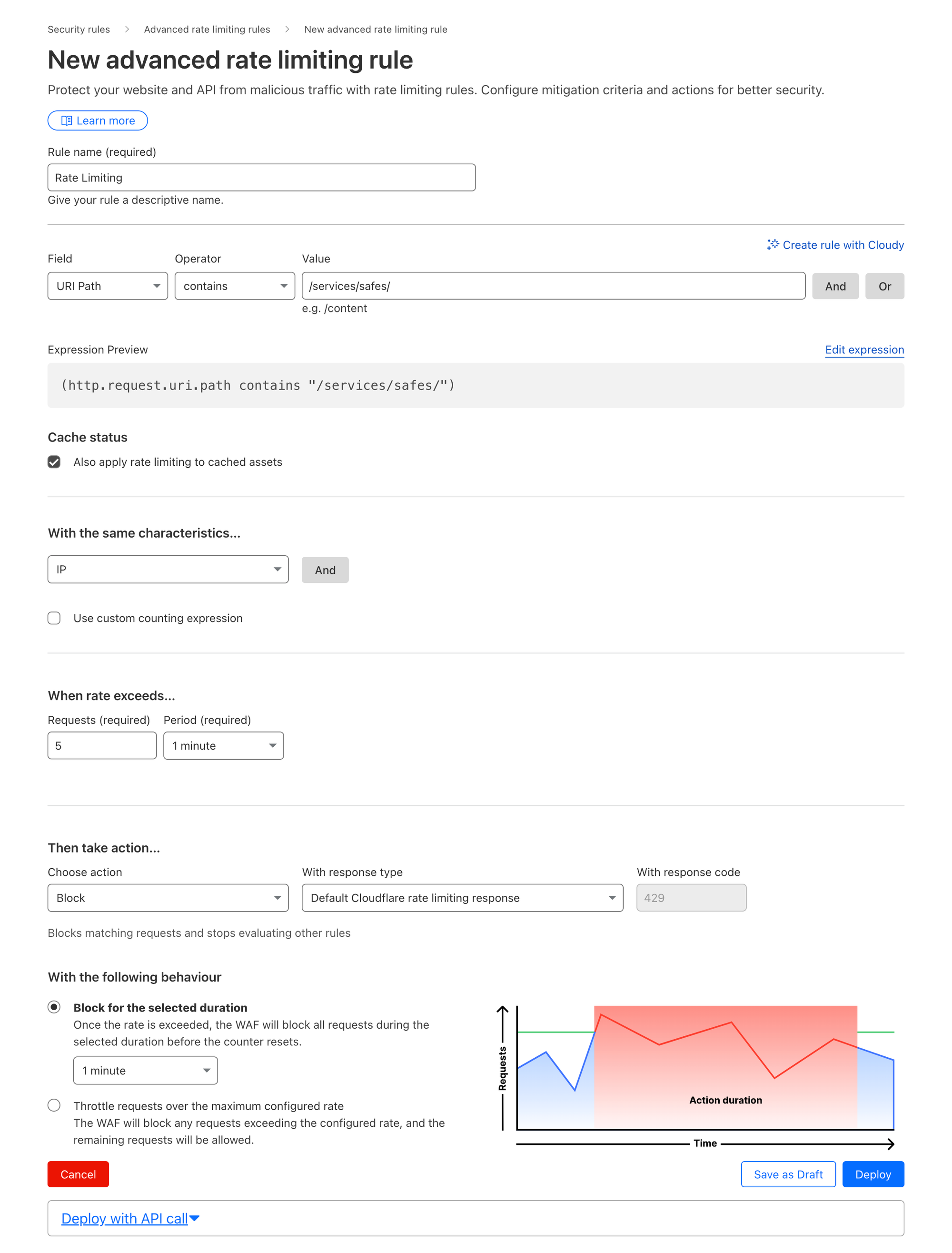Open the Operator dropdown showing contains
The height and width of the screenshot is (1253, 952).
point(235,286)
